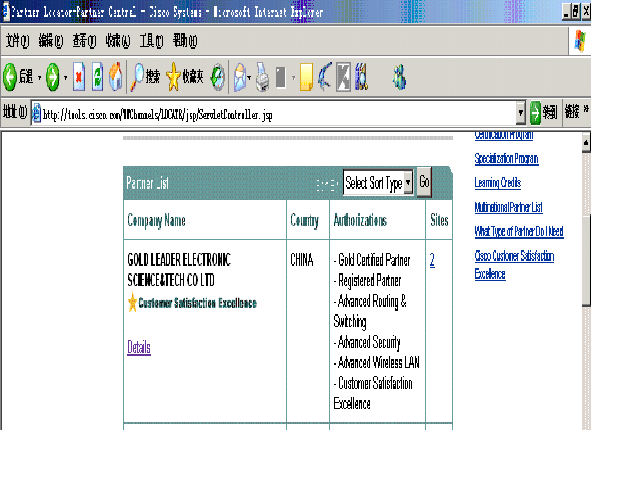Click the green Go arrow beside address
620x477 pixels.
tap(535, 113)
